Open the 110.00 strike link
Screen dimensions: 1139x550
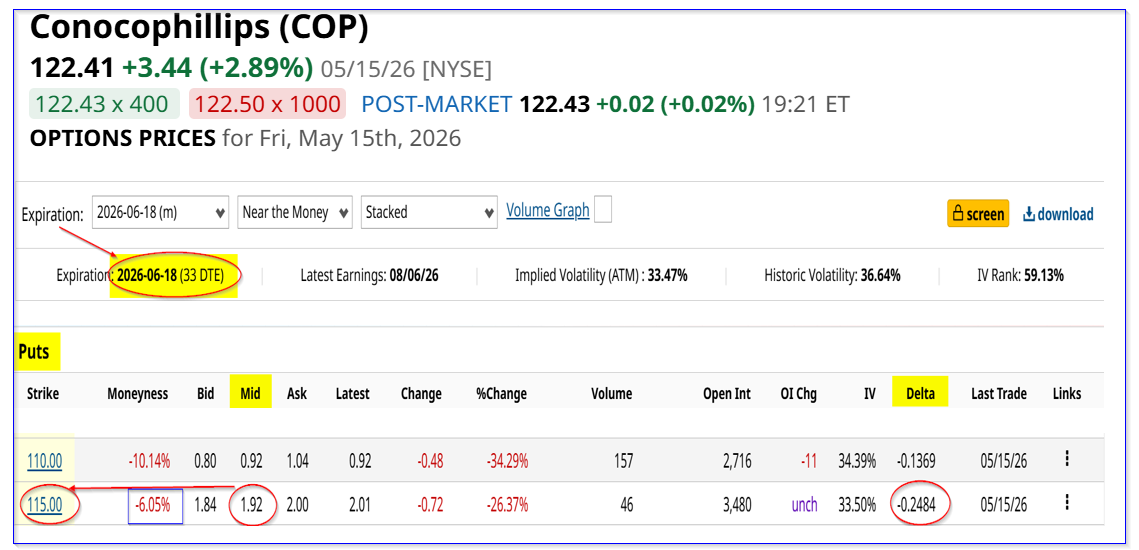44,460
